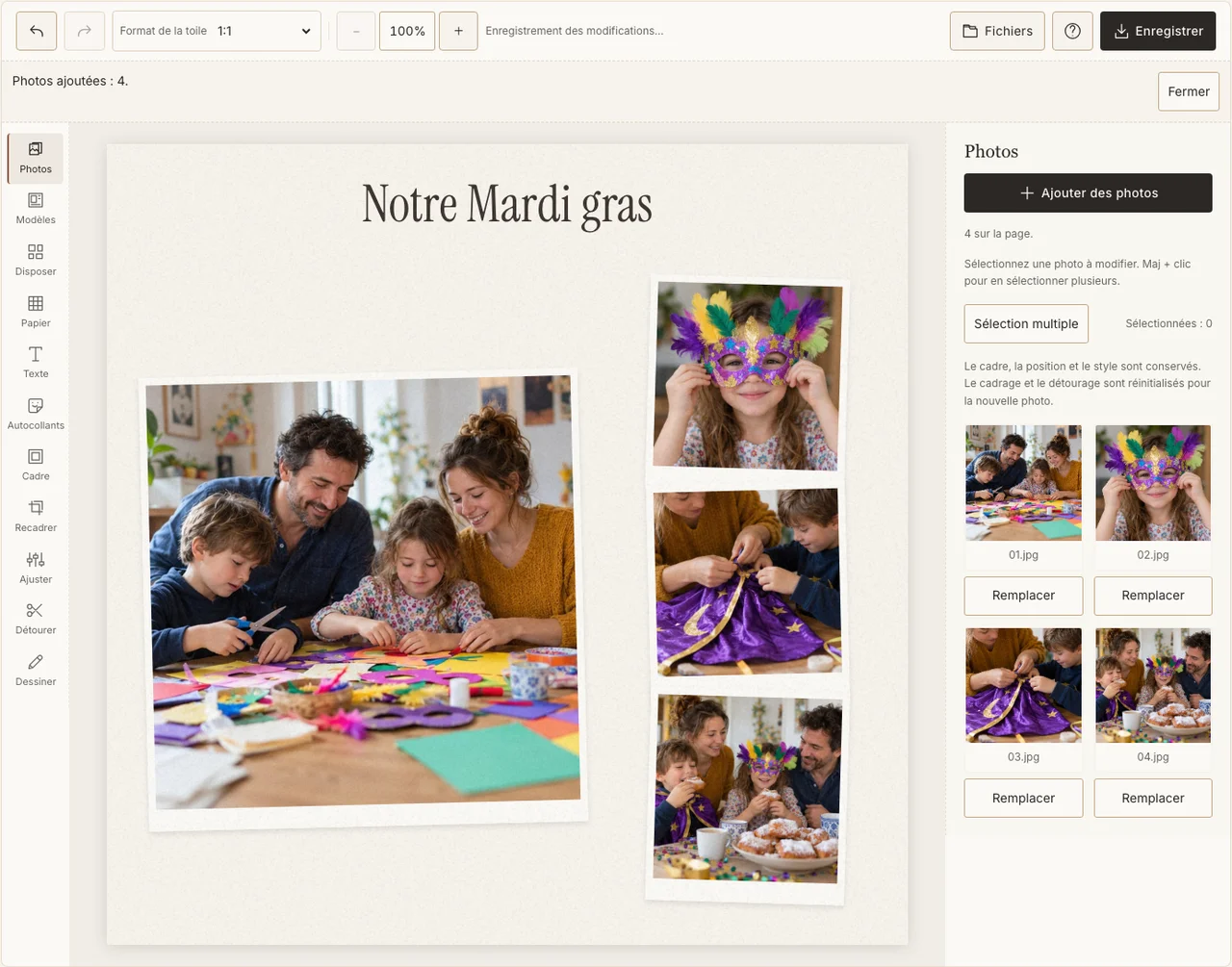Open the help question mark button

(1072, 31)
